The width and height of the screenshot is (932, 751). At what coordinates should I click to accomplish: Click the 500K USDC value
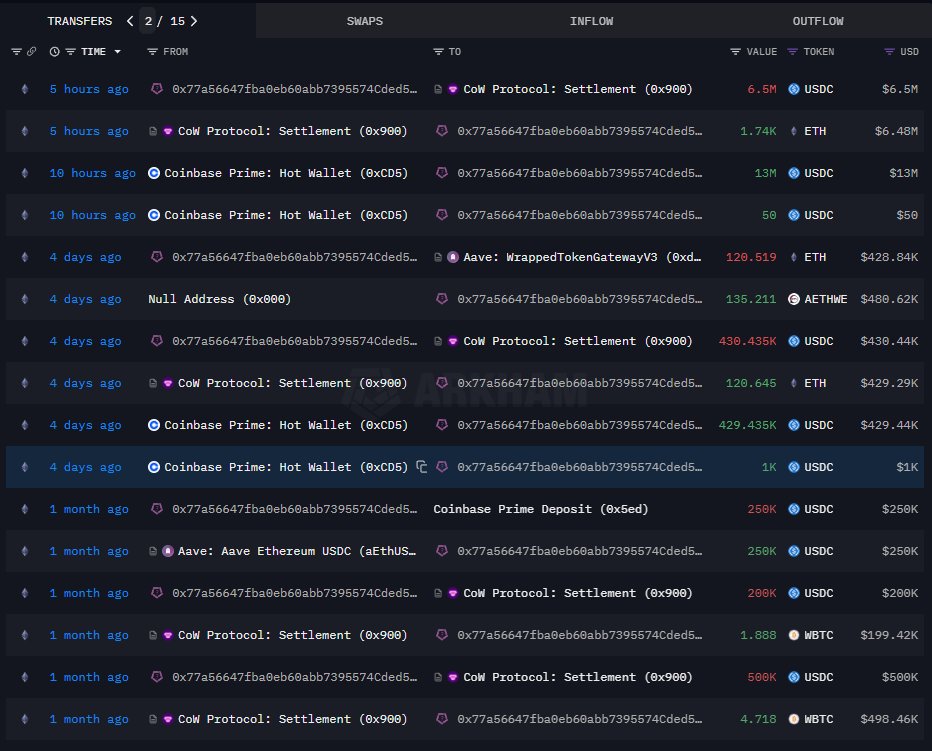(761, 677)
